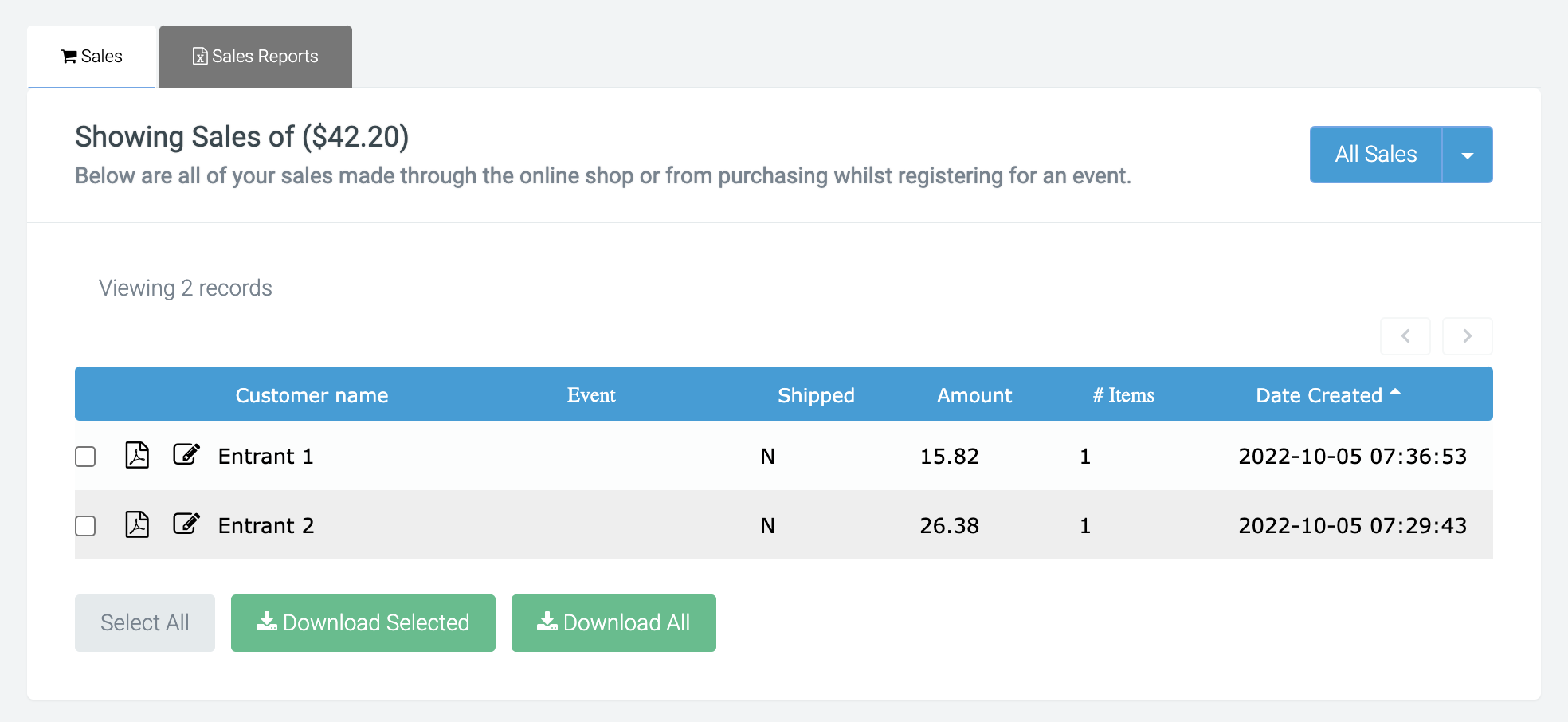Open PDF invoice for Entrant 1

coord(137,455)
